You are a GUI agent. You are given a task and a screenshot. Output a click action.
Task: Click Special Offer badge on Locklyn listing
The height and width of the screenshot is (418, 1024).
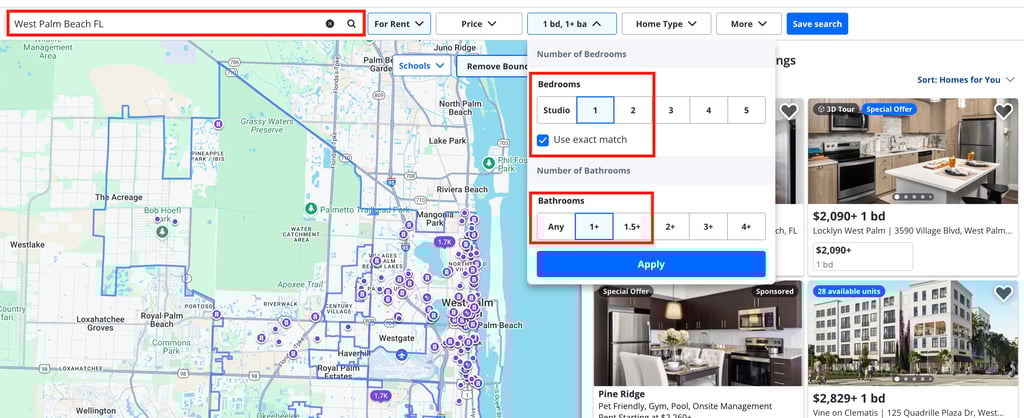(888, 109)
